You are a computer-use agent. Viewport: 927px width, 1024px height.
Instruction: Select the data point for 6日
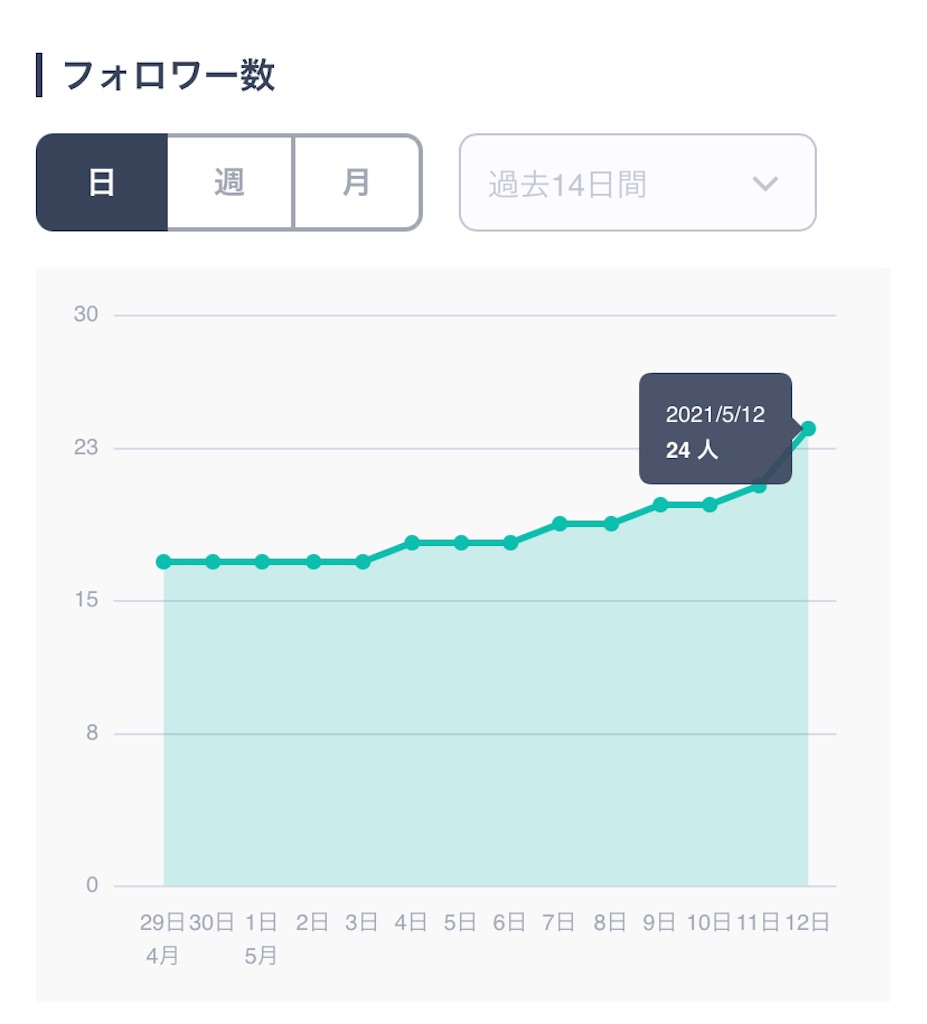pos(511,543)
